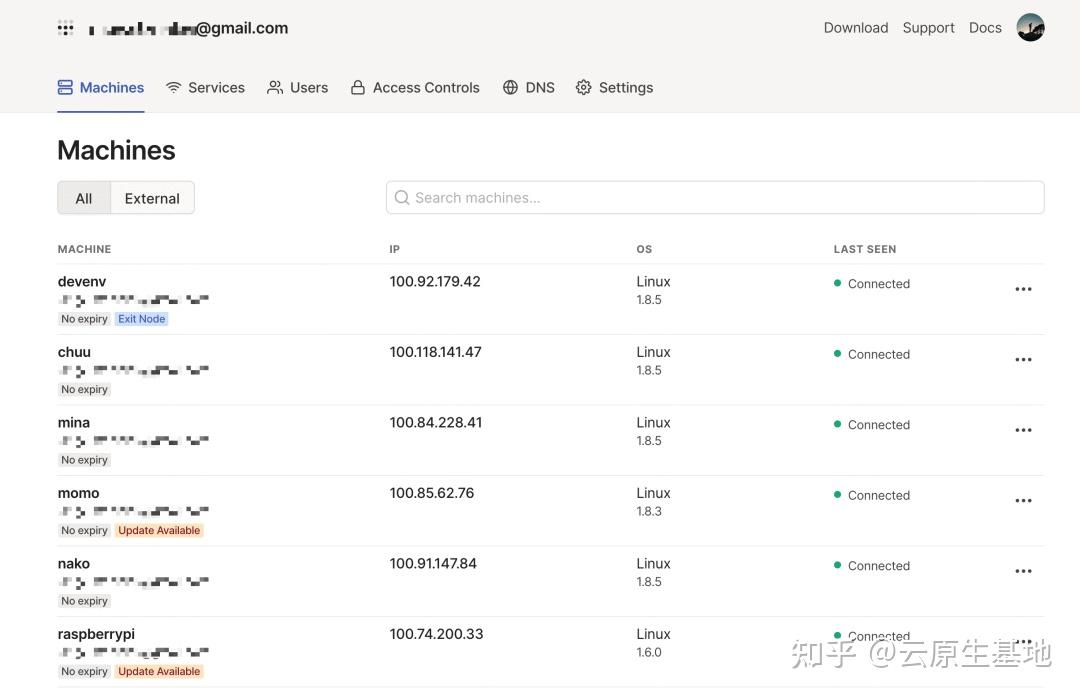Screen dimensions: 1080x698
Task: Select the All machines filter
Action: [x=84, y=198]
